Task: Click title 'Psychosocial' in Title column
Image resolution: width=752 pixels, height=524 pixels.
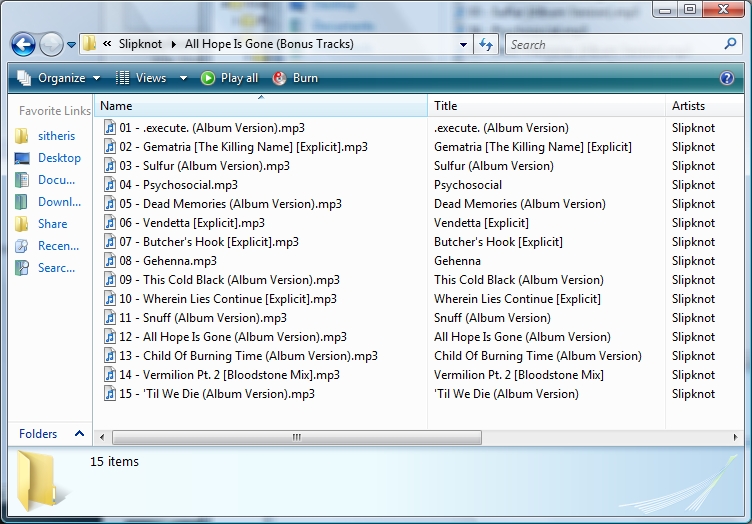Action: (468, 185)
